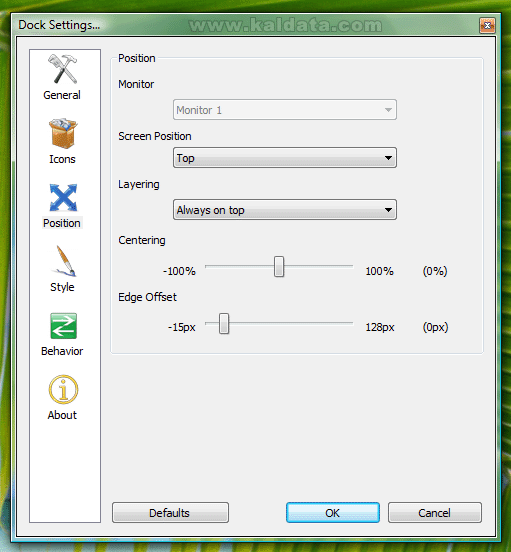Click the Always on top combo box text
Screen dimensions: 511x552
coord(210,210)
